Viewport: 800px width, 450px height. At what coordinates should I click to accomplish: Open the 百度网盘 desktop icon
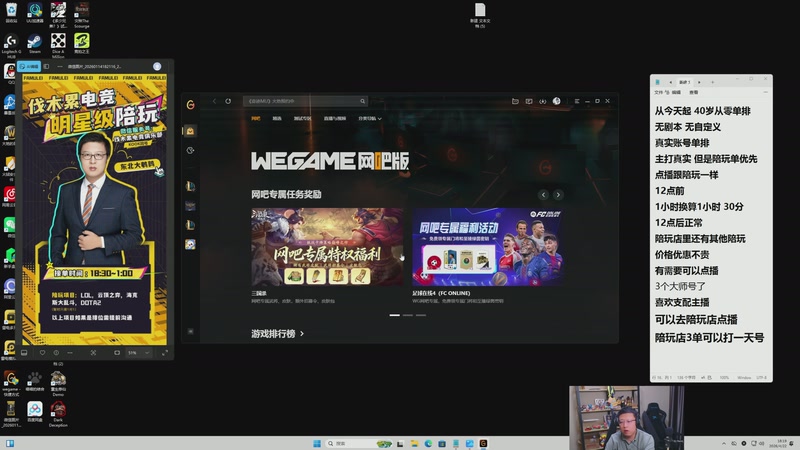(35, 411)
